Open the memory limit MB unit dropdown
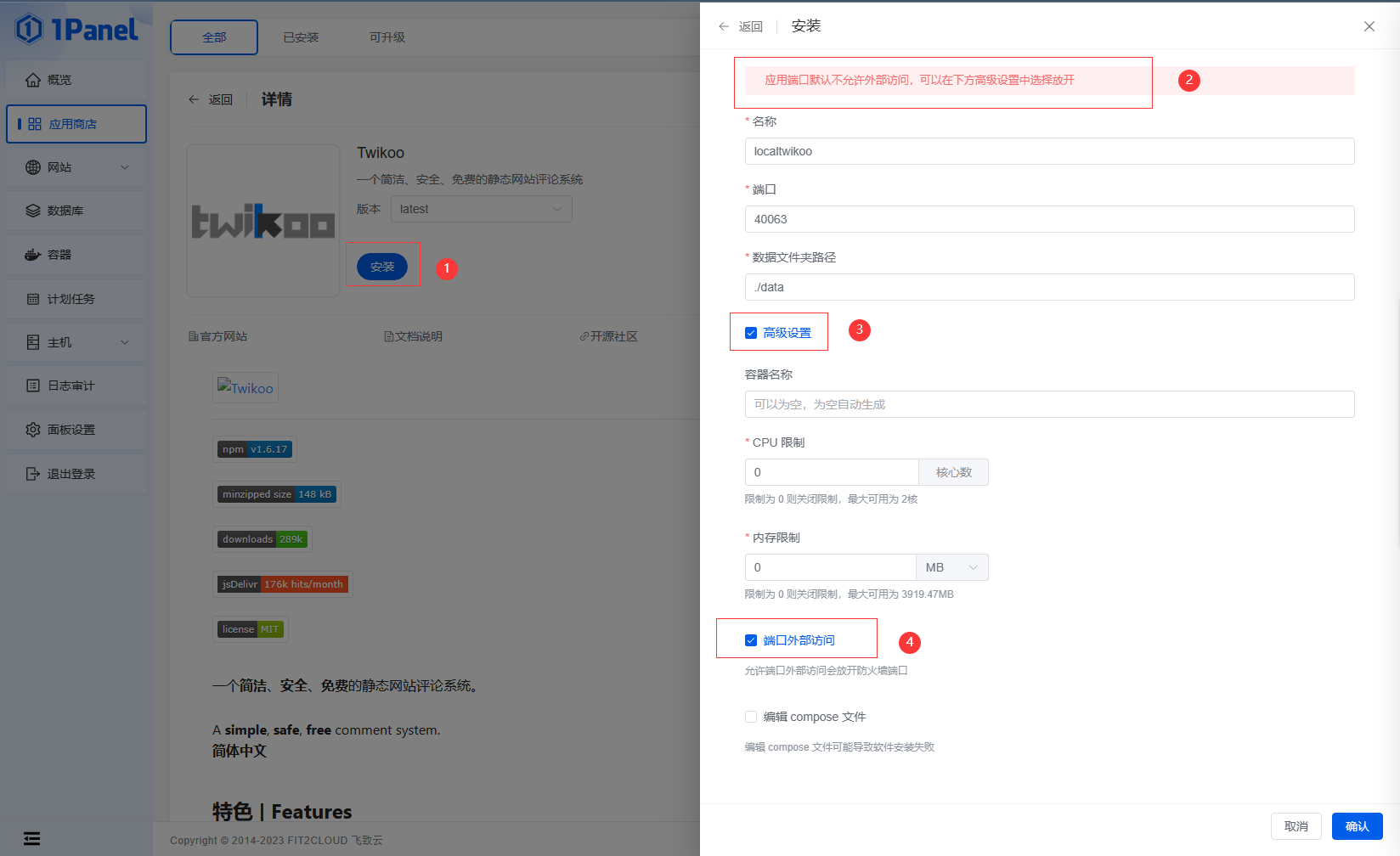The height and width of the screenshot is (856, 1400). [951, 567]
